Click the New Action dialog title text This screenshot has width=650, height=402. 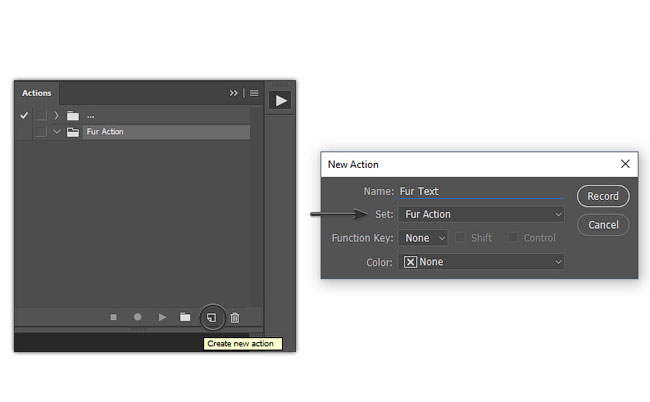click(x=353, y=165)
